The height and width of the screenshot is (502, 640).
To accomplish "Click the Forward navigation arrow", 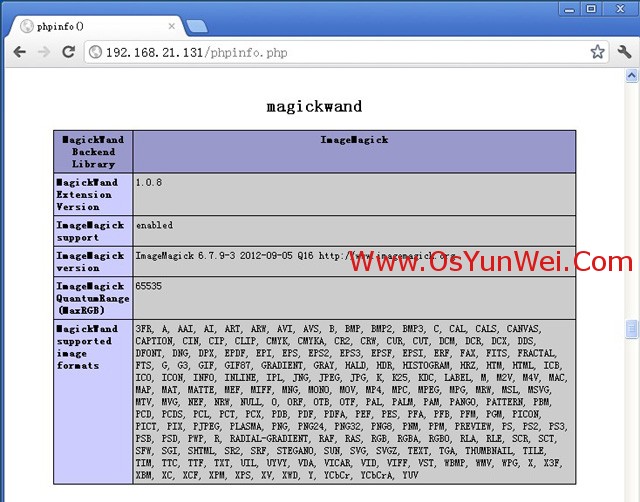I will click(43, 51).
